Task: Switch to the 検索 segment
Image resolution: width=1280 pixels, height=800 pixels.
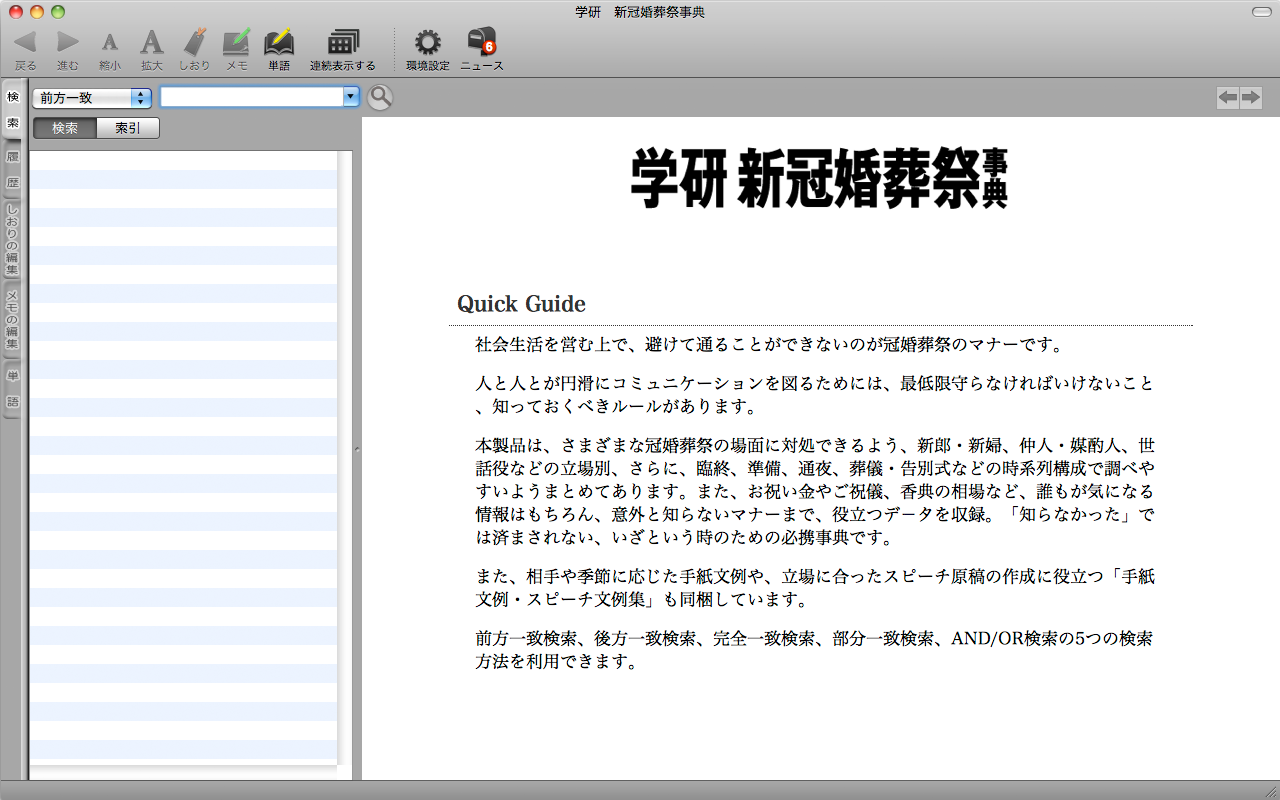Action: tap(65, 128)
